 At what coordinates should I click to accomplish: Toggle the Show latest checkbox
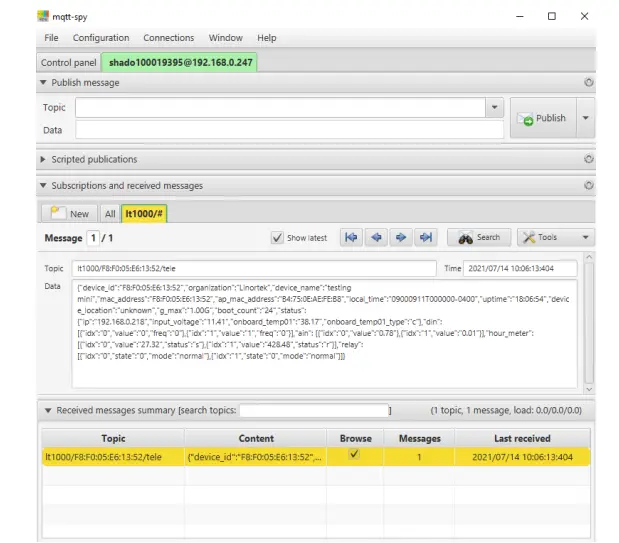[277, 238]
